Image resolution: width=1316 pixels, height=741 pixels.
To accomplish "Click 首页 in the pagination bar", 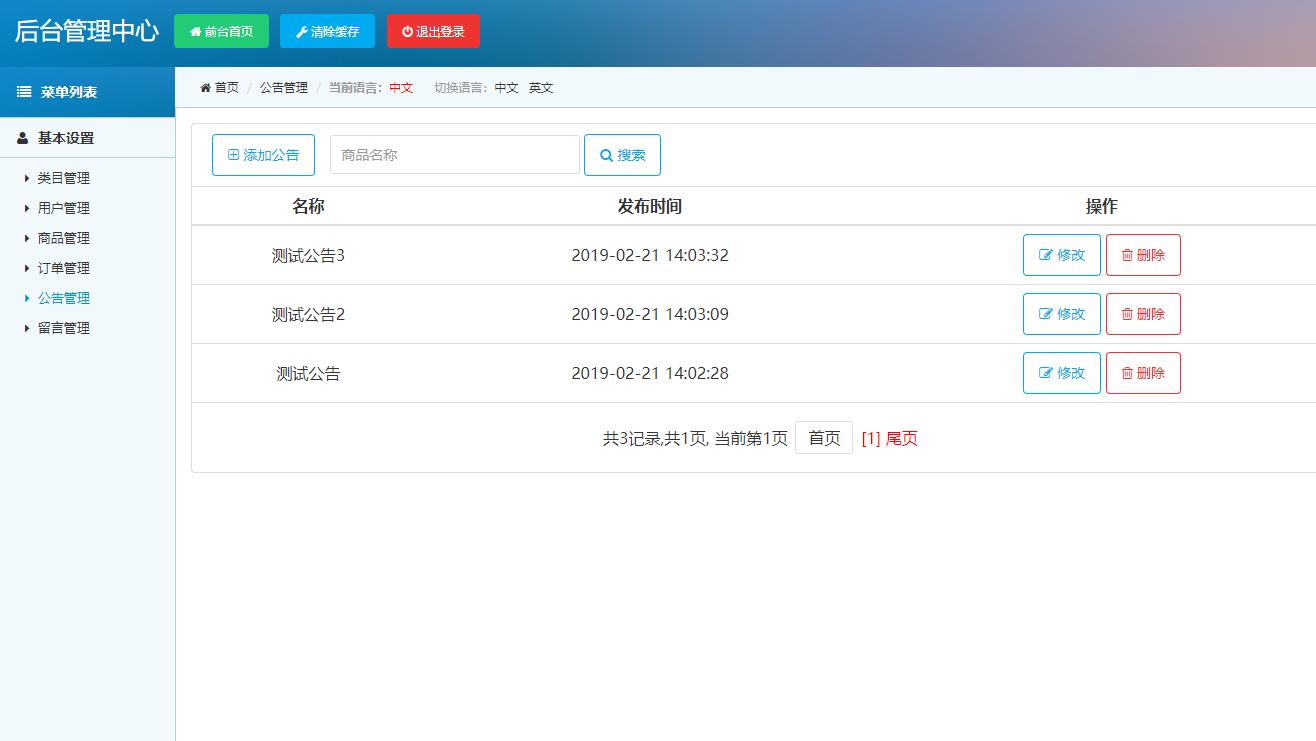I will coord(823,437).
